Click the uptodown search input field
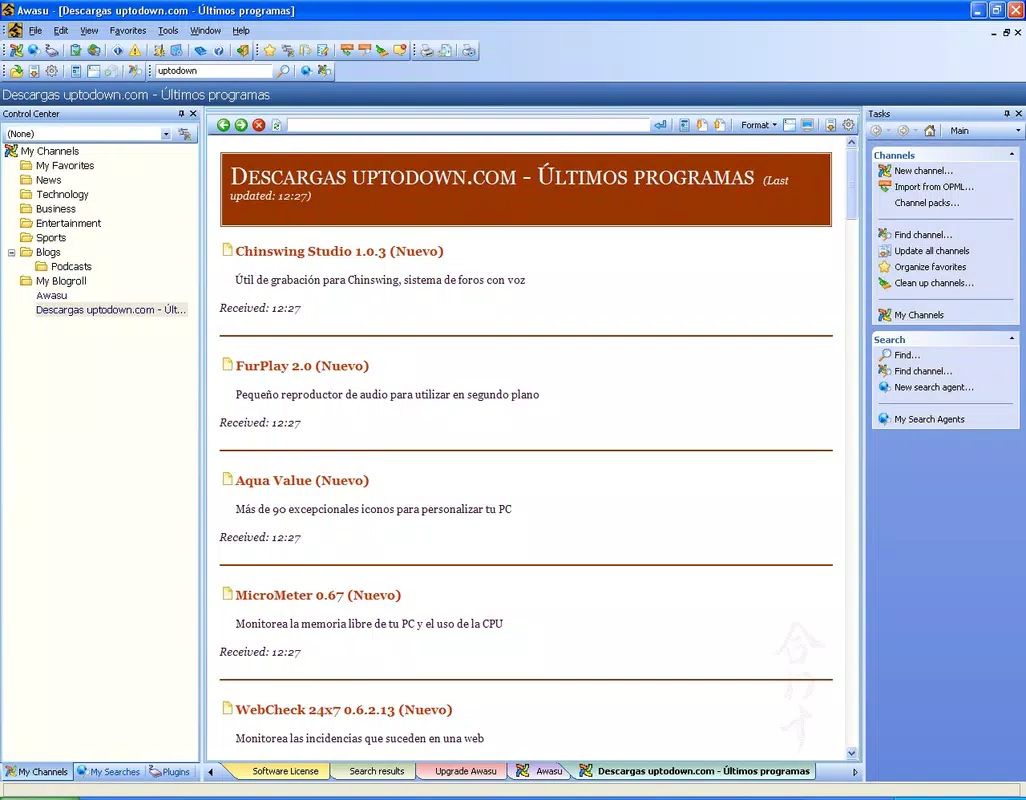The height and width of the screenshot is (800, 1026). point(213,71)
